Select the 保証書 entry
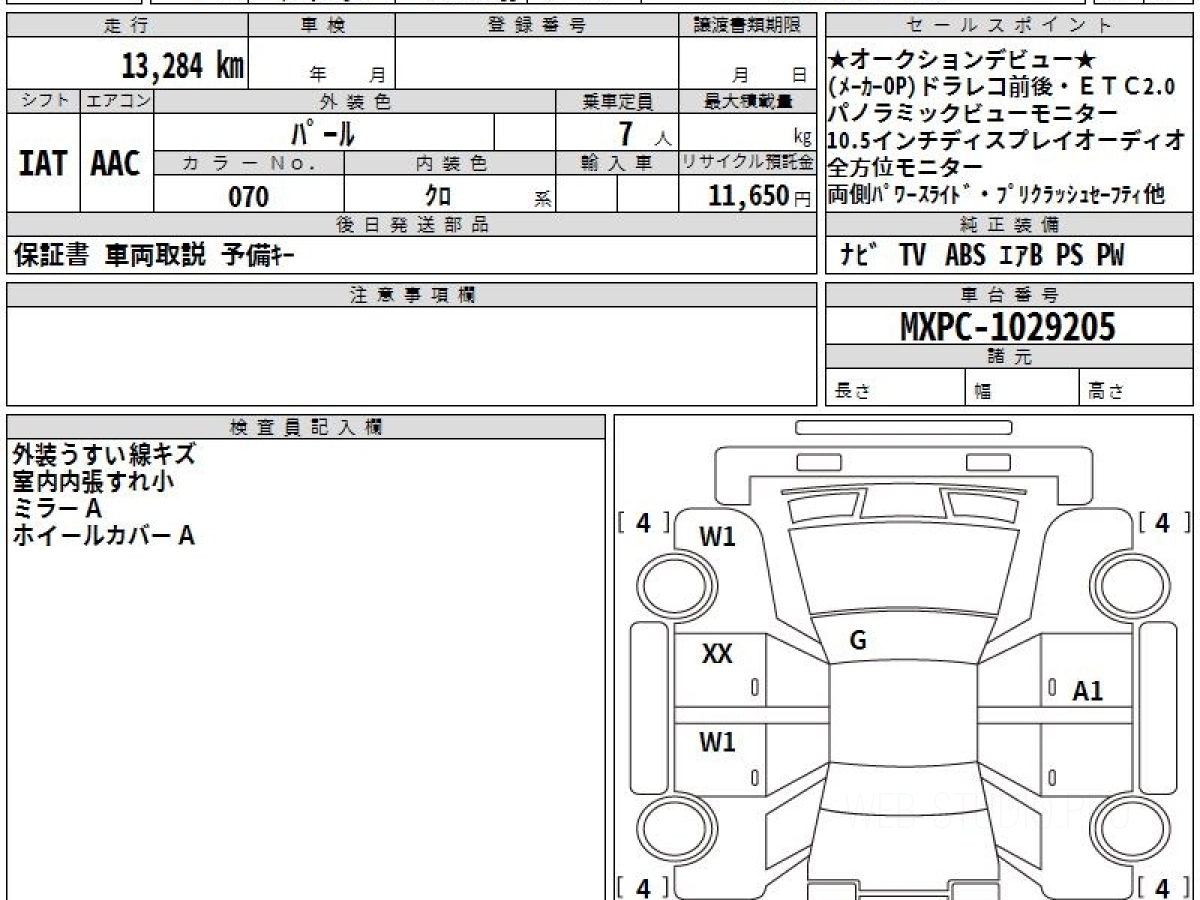Screen dimensions: 1200x900 tap(51, 256)
